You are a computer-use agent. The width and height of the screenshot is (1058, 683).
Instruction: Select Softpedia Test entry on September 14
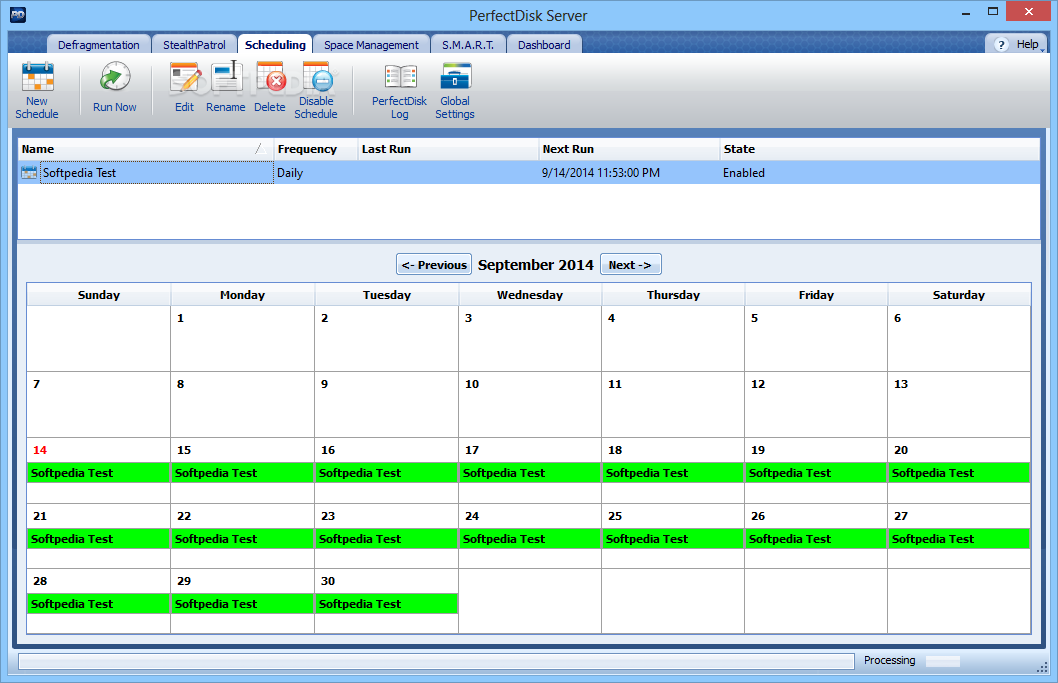(99, 473)
